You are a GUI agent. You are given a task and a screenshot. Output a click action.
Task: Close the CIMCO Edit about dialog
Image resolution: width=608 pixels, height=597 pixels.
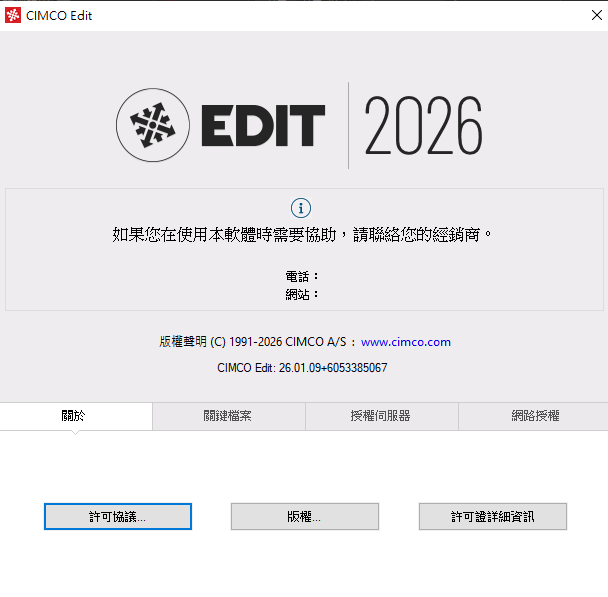pos(597,15)
